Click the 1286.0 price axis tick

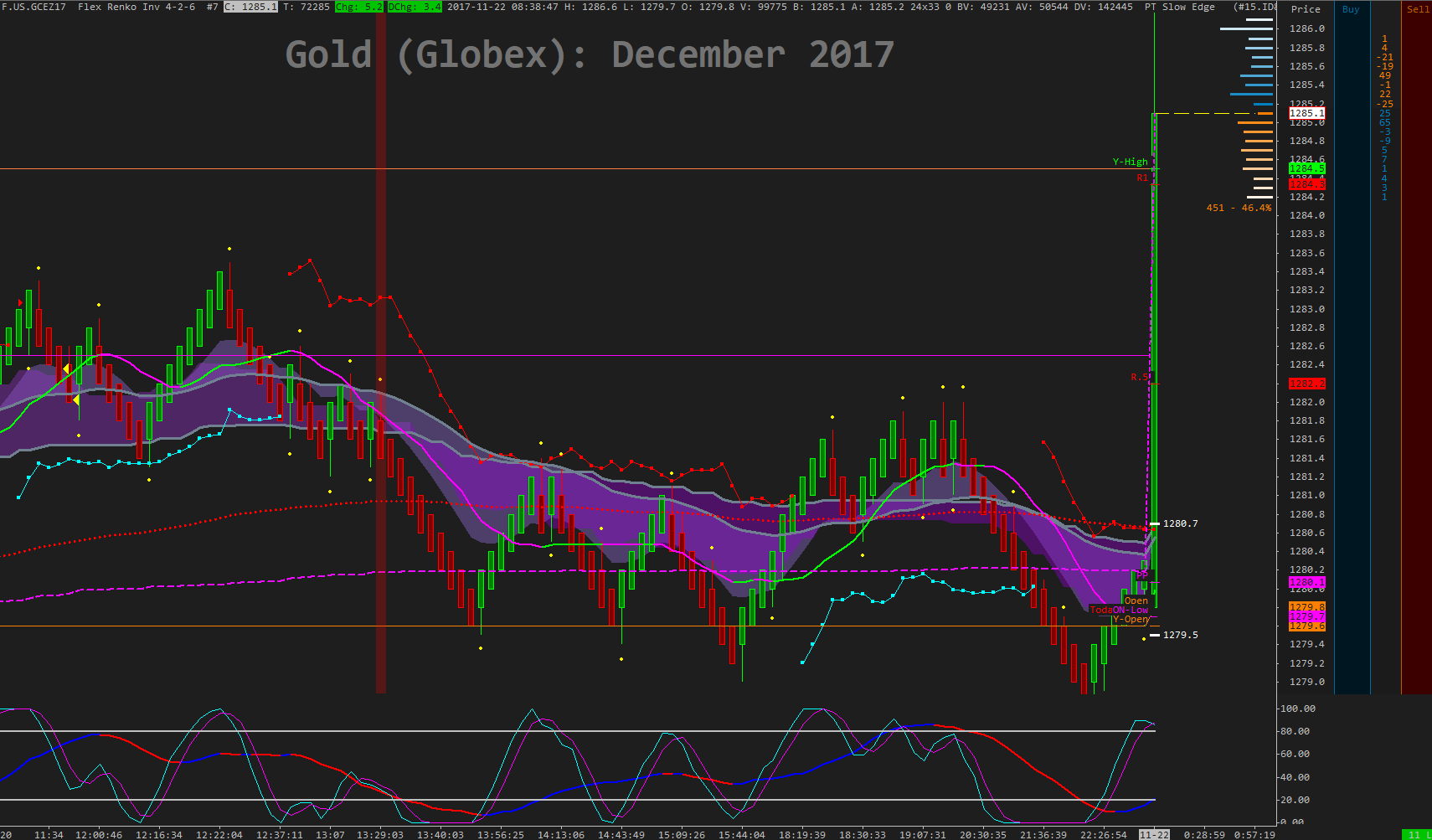[1307, 28]
